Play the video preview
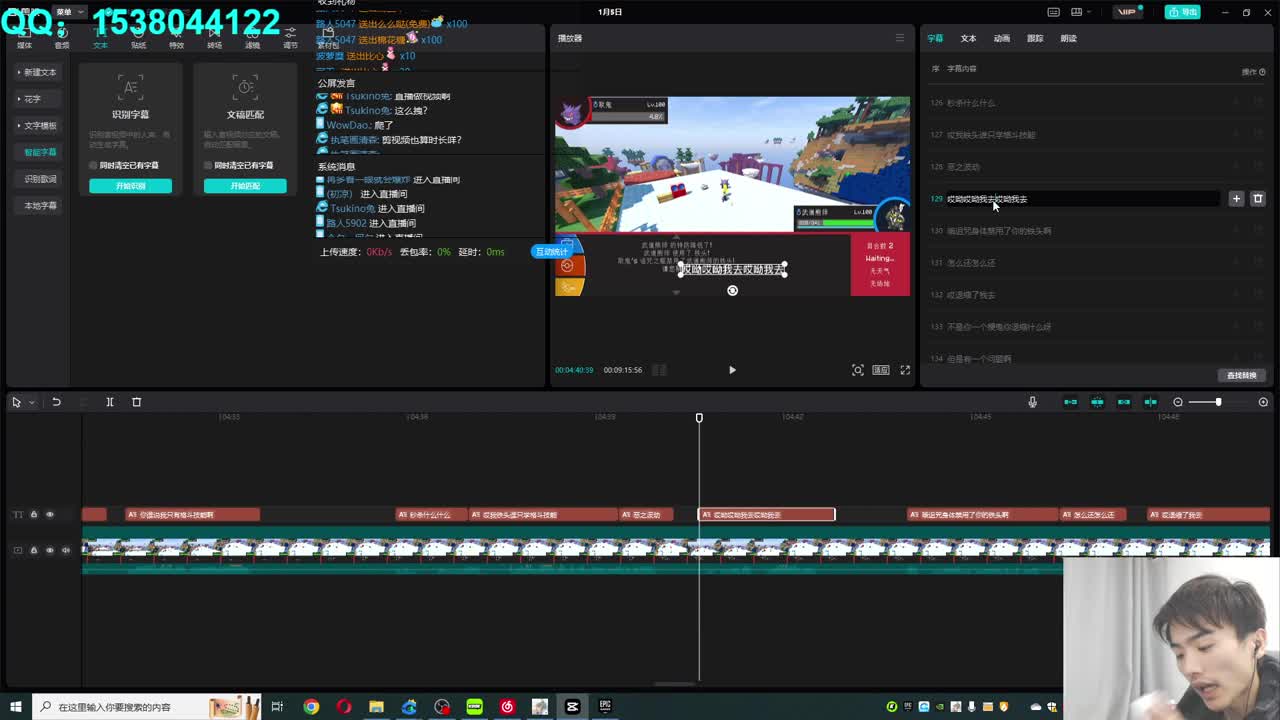 732,370
